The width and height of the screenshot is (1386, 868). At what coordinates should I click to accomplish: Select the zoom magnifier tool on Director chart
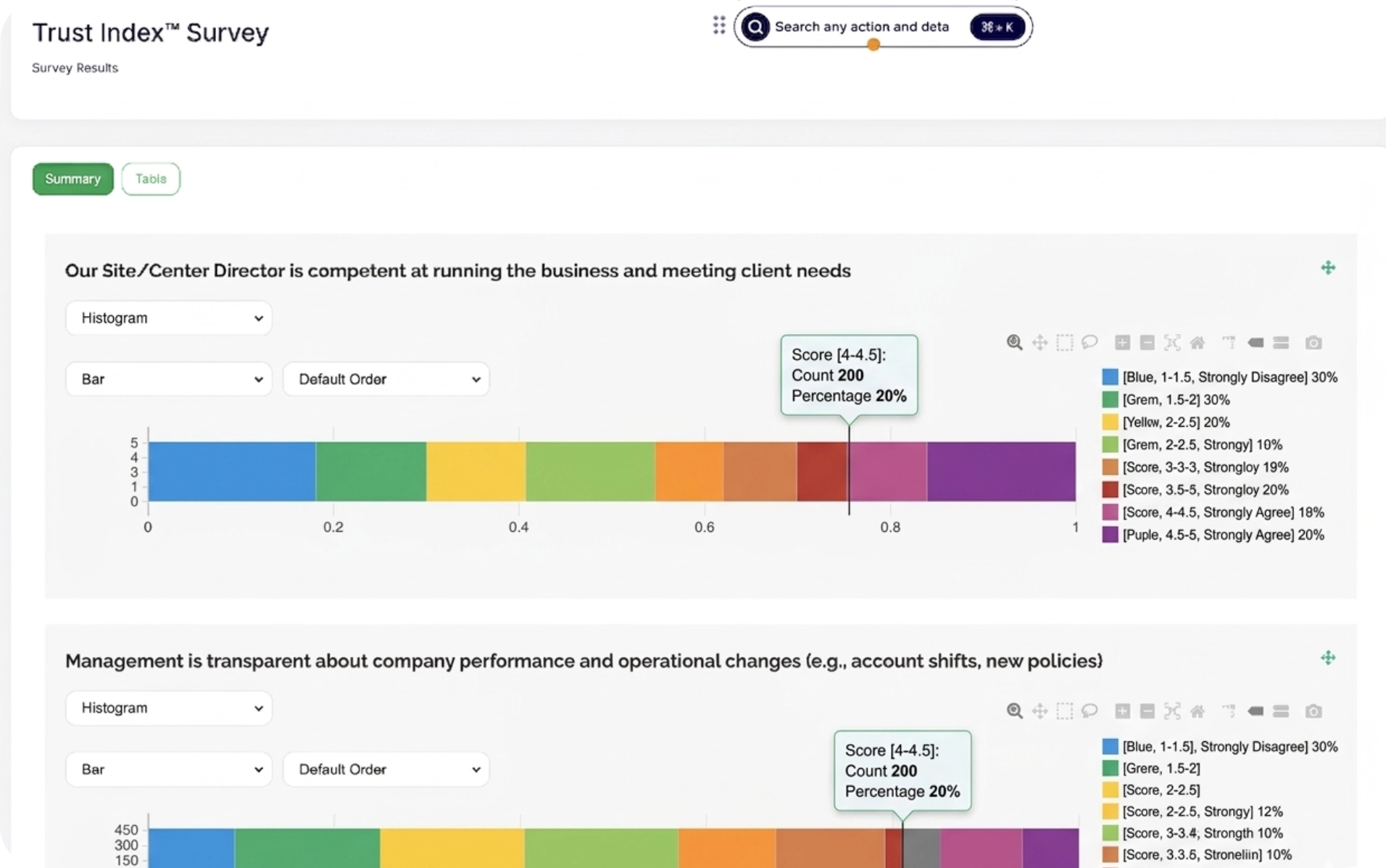(x=1014, y=343)
